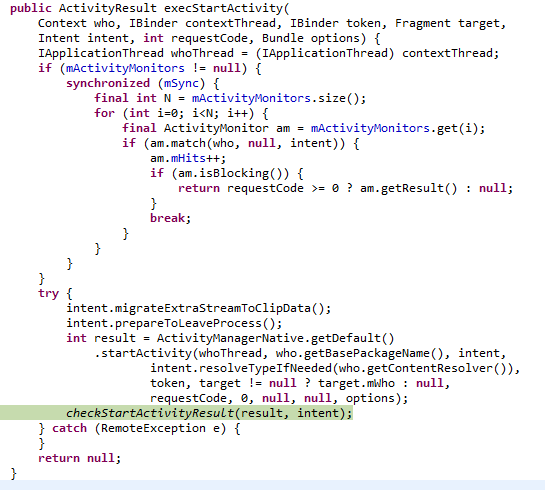Image resolution: width=545 pixels, height=490 pixels.
Task: Select the RemoteException type in catch
Action: (x=153, y=428)
